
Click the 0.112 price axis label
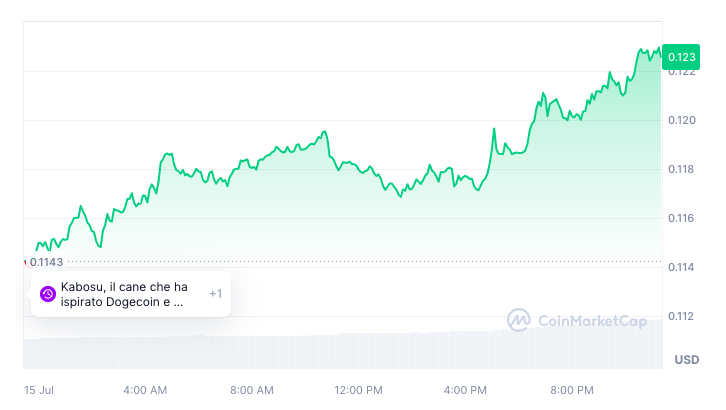coord(681,317)
